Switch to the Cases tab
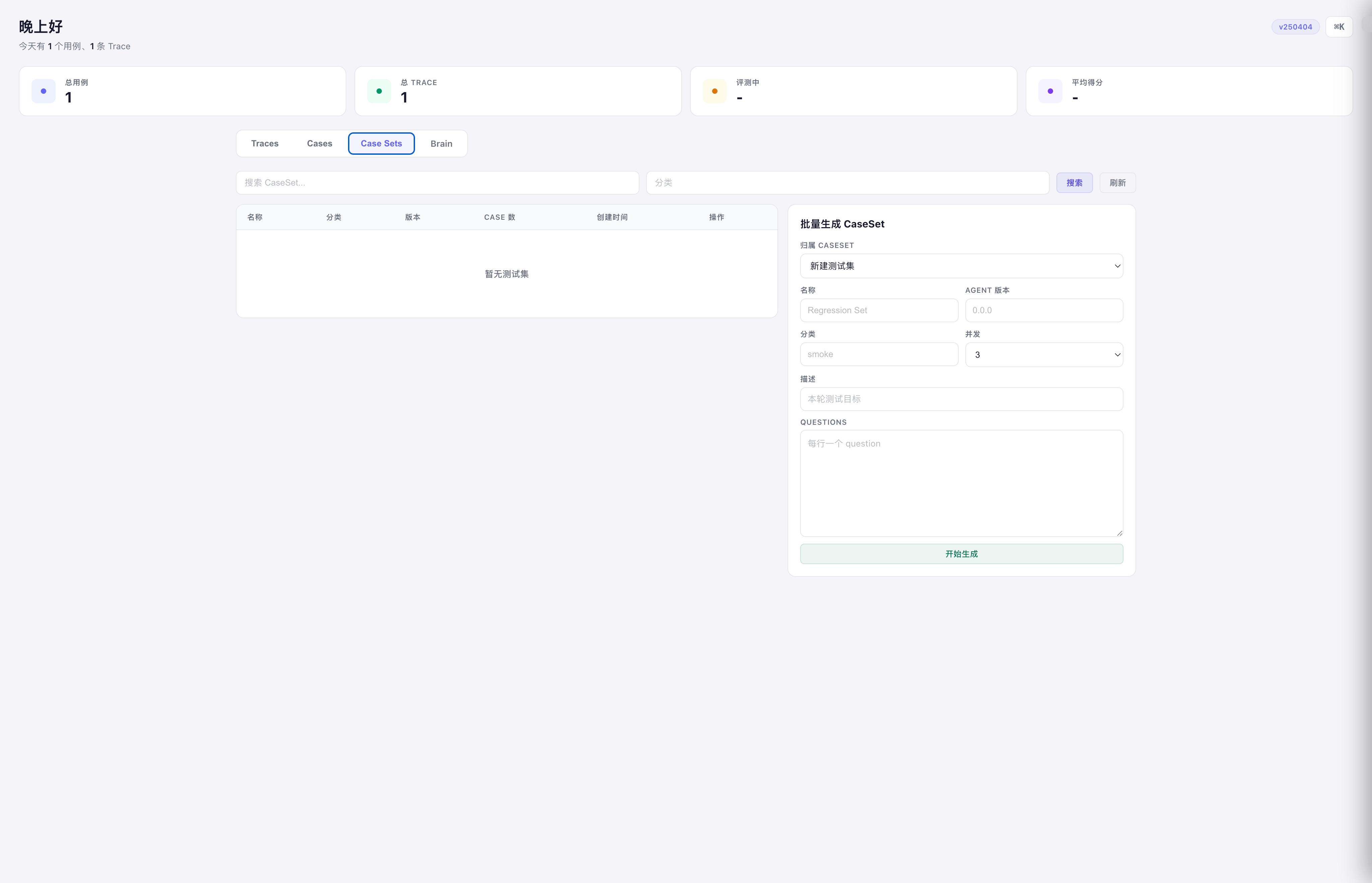This screenshot has height=883, width=1372. [319, 143]
